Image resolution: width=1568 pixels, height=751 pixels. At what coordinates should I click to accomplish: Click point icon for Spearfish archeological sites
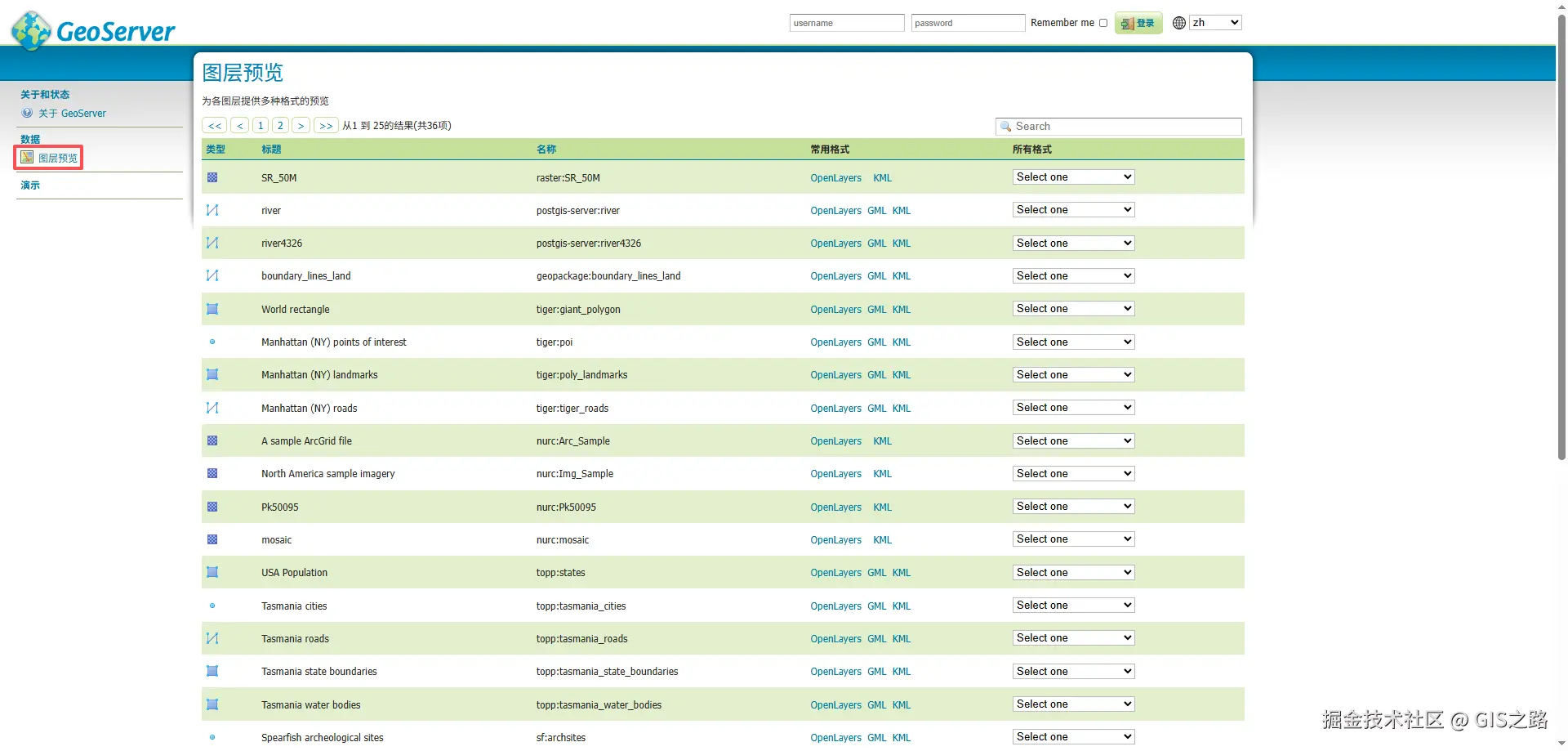tap(212, 737)
